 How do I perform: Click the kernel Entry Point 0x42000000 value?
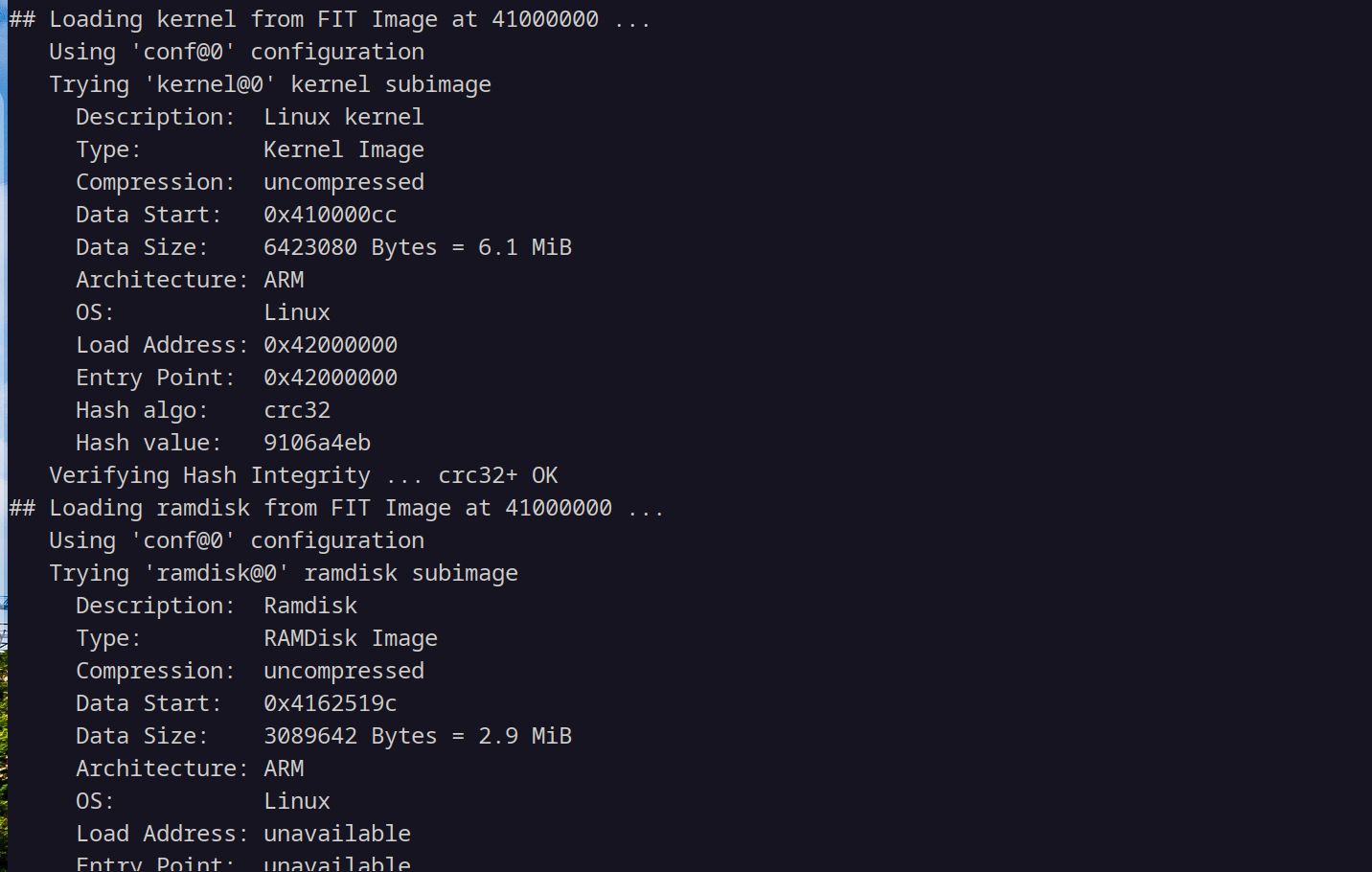click(331, 378)
